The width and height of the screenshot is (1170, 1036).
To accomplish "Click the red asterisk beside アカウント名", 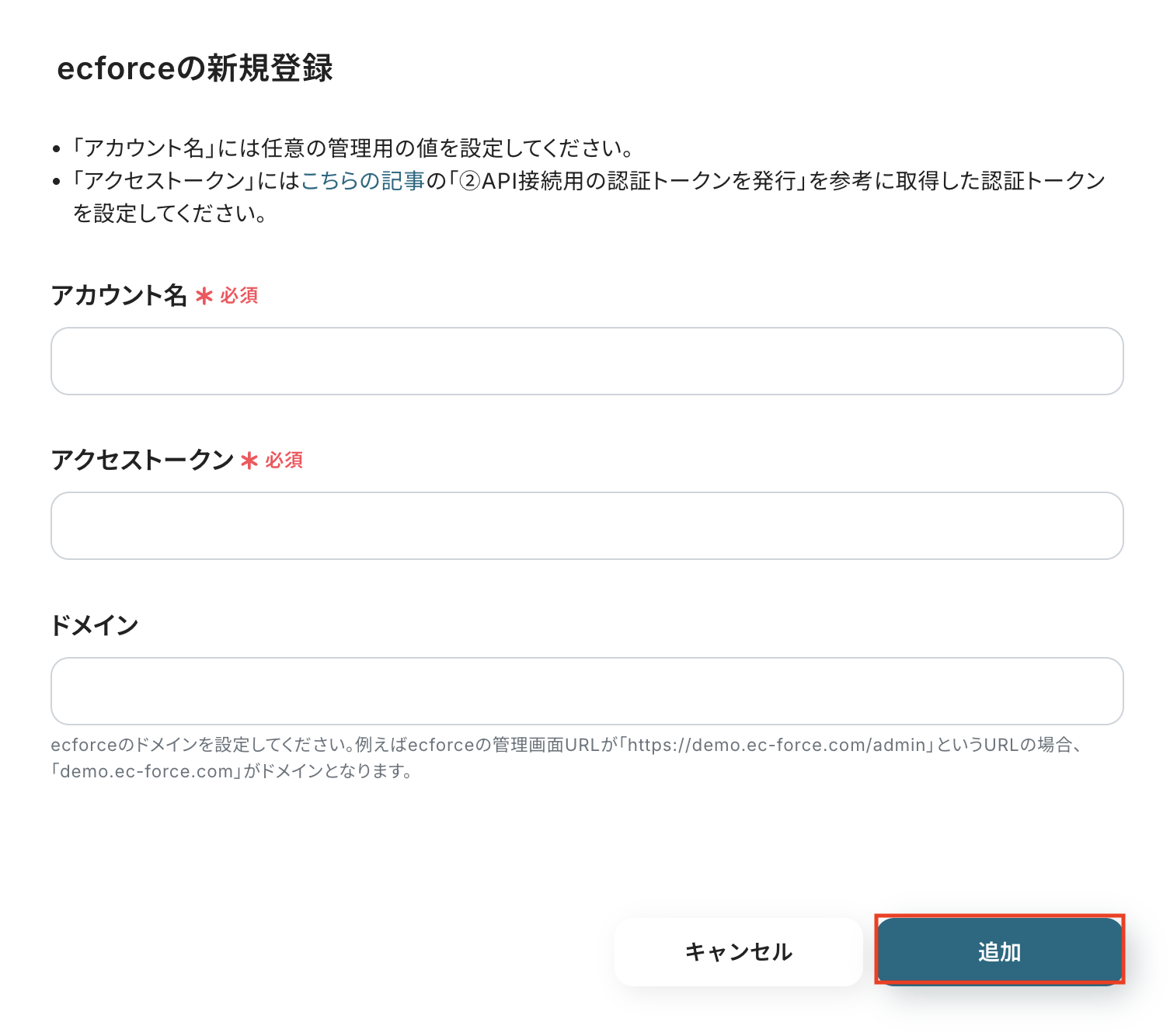I will [204, 296].
